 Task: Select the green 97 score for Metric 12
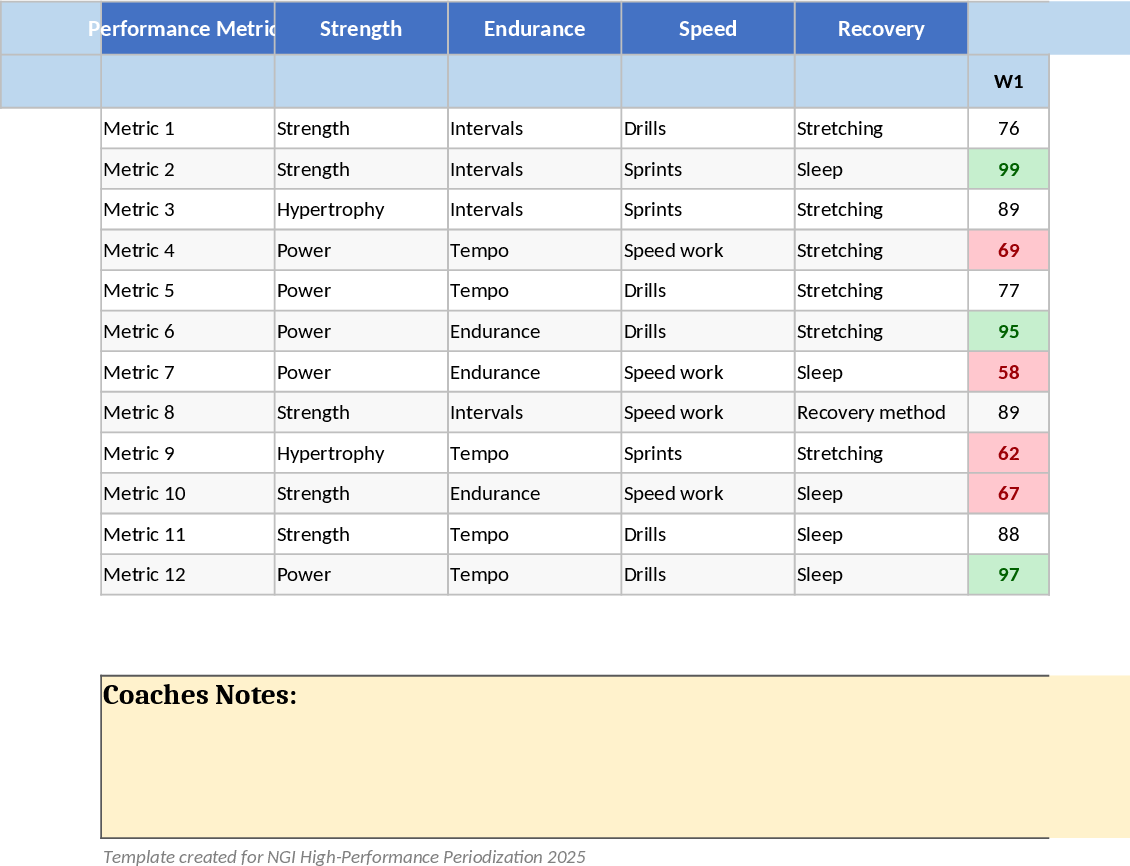coord(1008,575)
